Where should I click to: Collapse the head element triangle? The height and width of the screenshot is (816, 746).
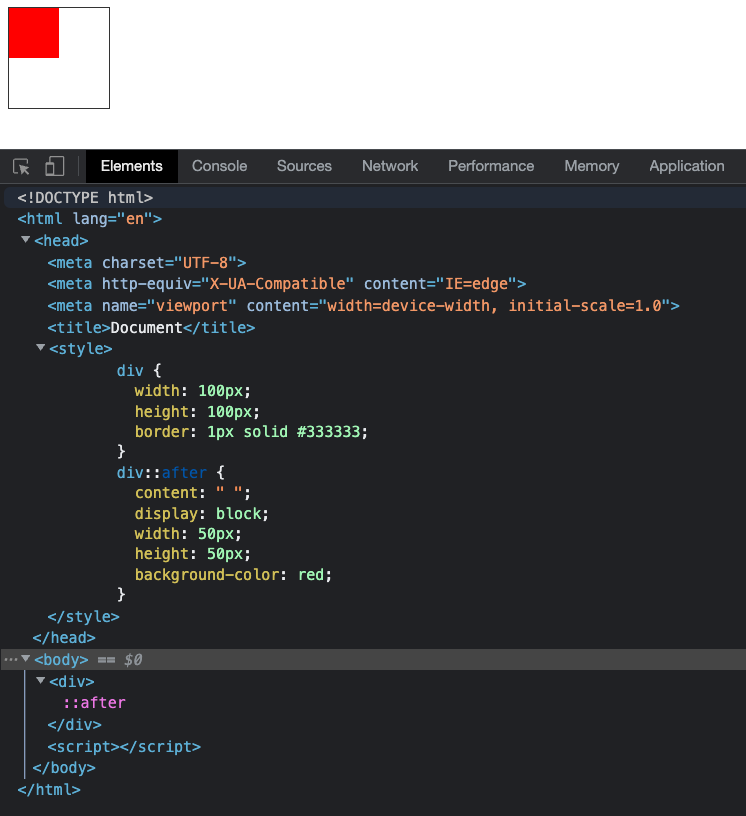coord(26,239)
